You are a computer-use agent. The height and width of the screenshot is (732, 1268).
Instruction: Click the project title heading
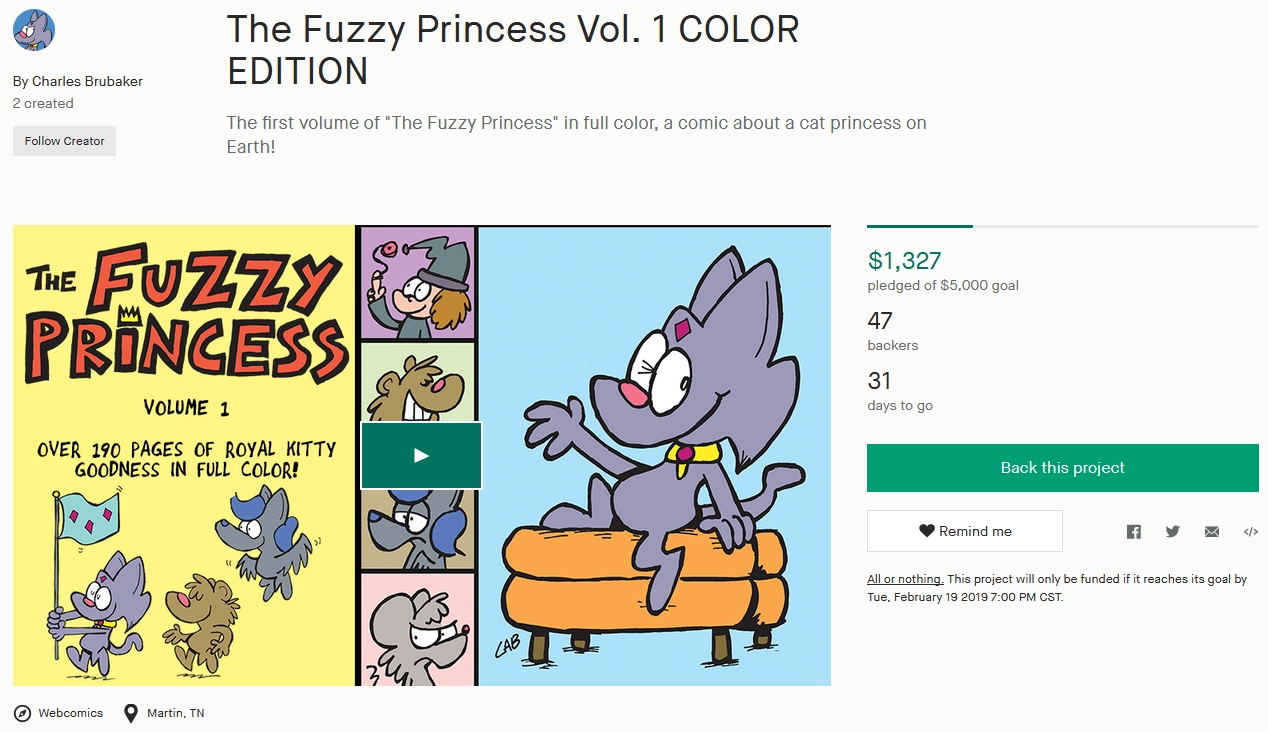coord(512,50)
